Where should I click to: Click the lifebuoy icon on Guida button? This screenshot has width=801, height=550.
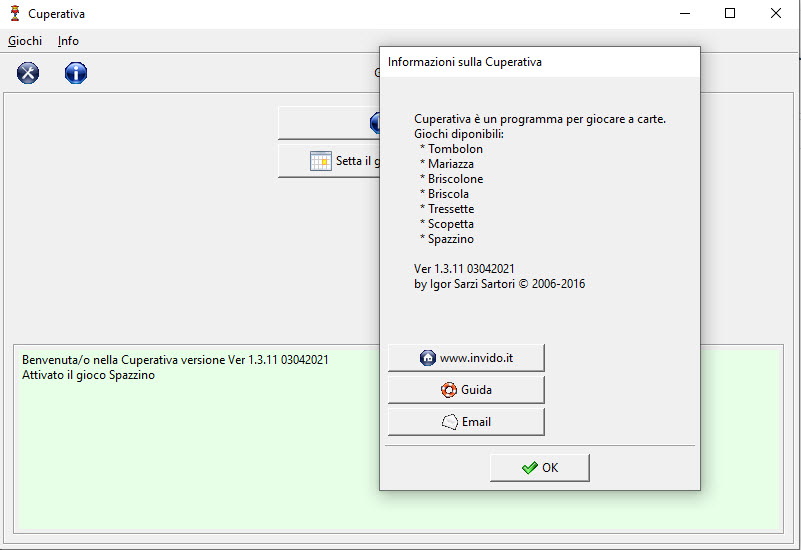449,390
